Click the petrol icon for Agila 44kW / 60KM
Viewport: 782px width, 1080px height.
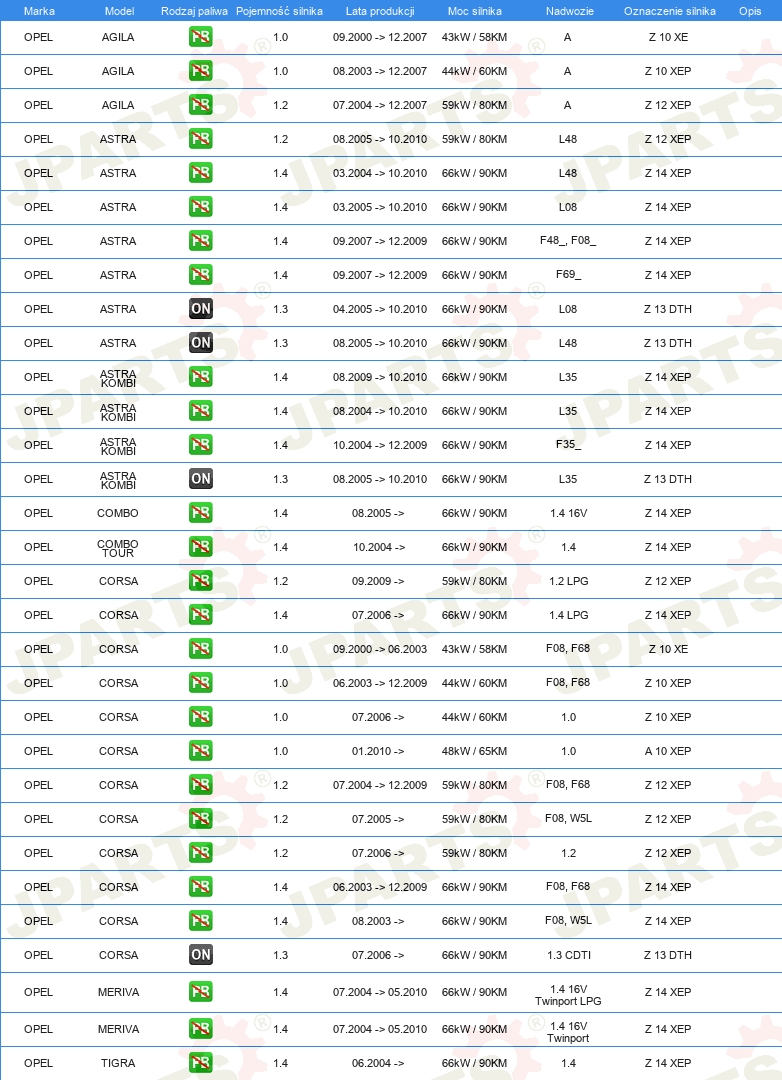point(200,70)
